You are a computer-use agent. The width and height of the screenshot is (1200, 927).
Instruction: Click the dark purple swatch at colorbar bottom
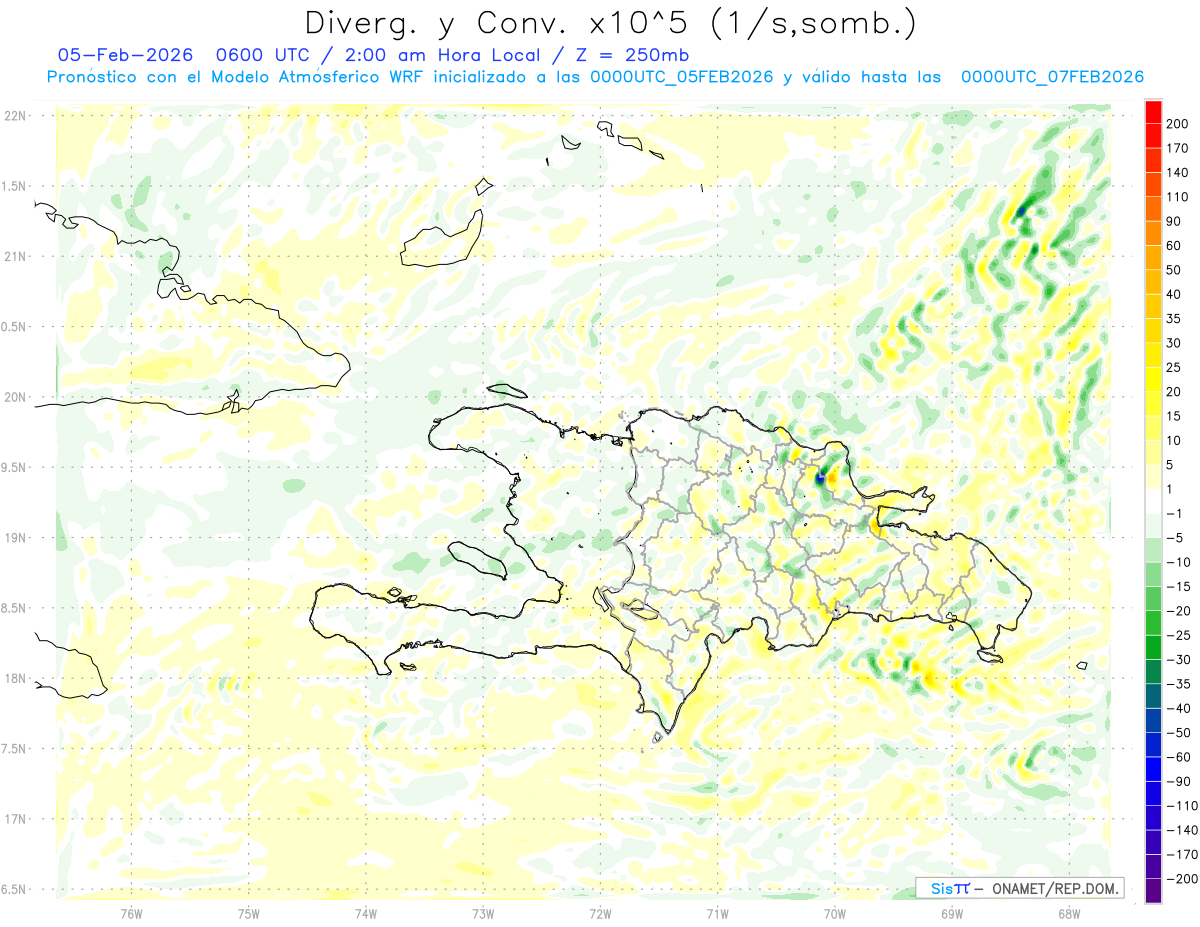[1153, 890]
